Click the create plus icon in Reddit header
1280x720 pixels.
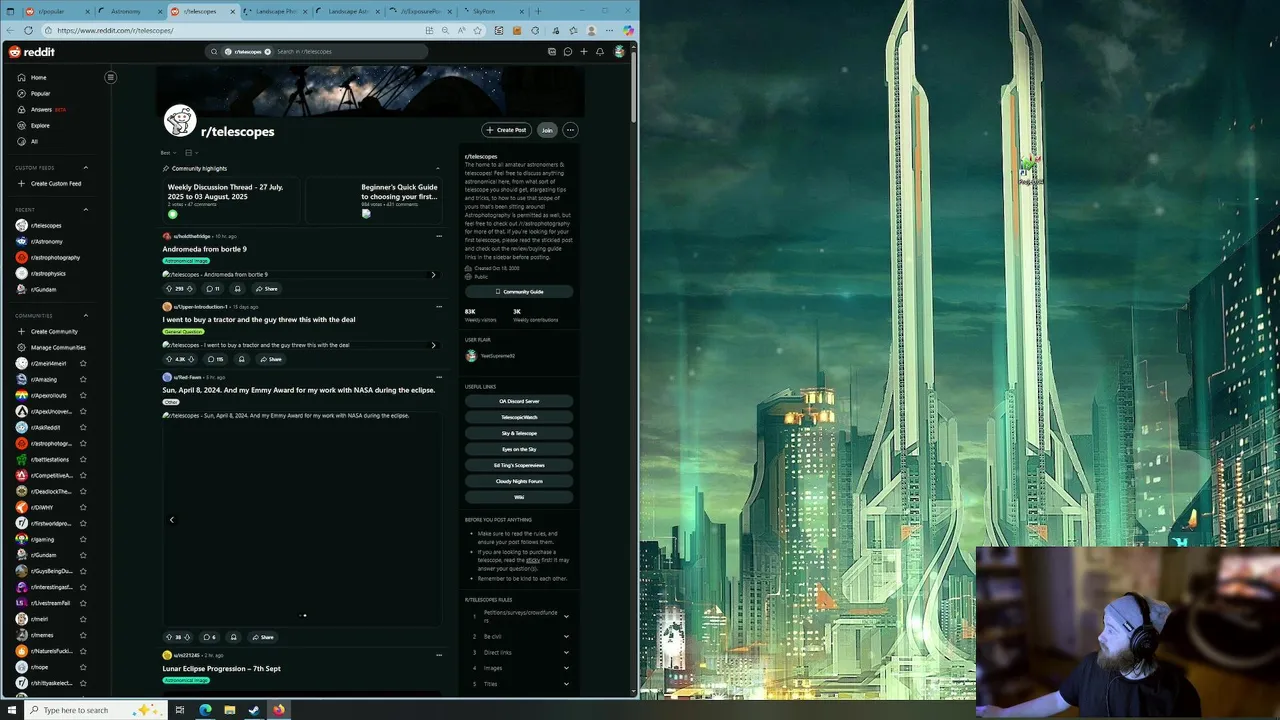(x=584, y=52)
